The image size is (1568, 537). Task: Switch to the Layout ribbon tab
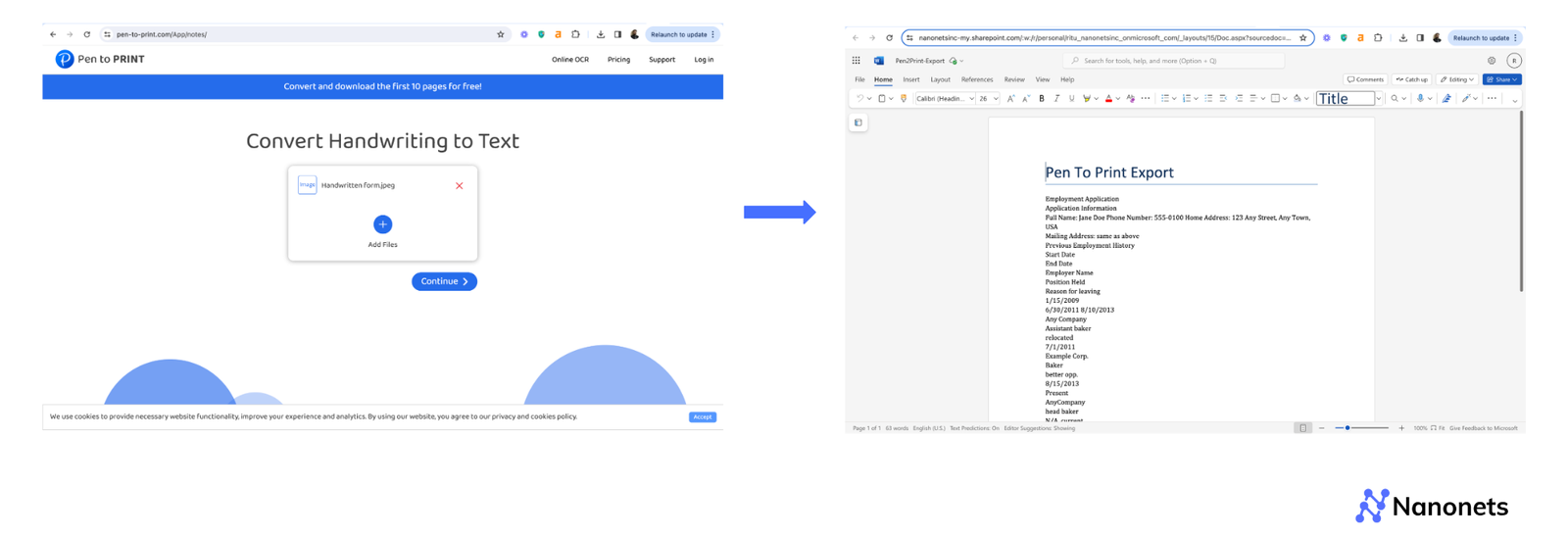940,79
